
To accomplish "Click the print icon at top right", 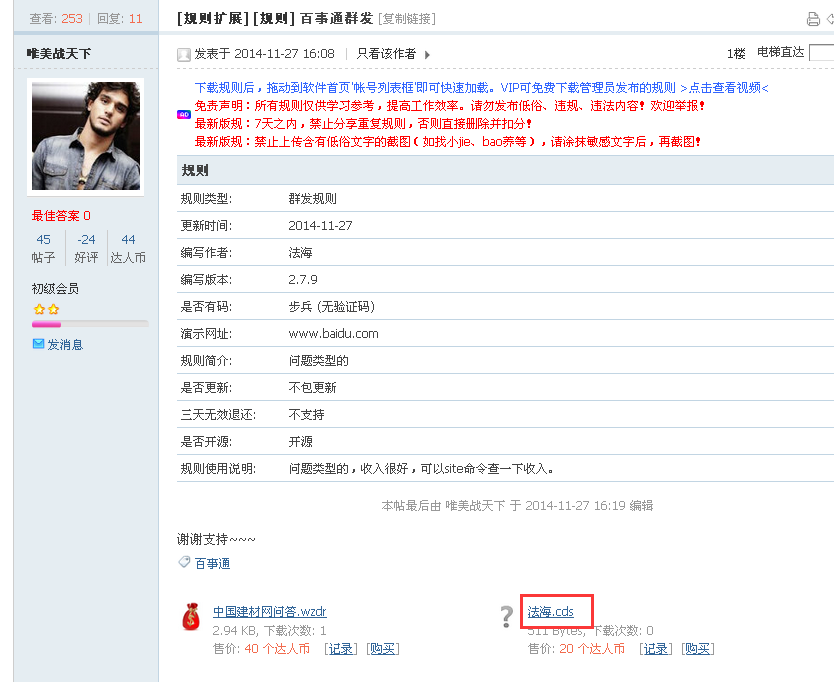I will [x=813, y=19].
